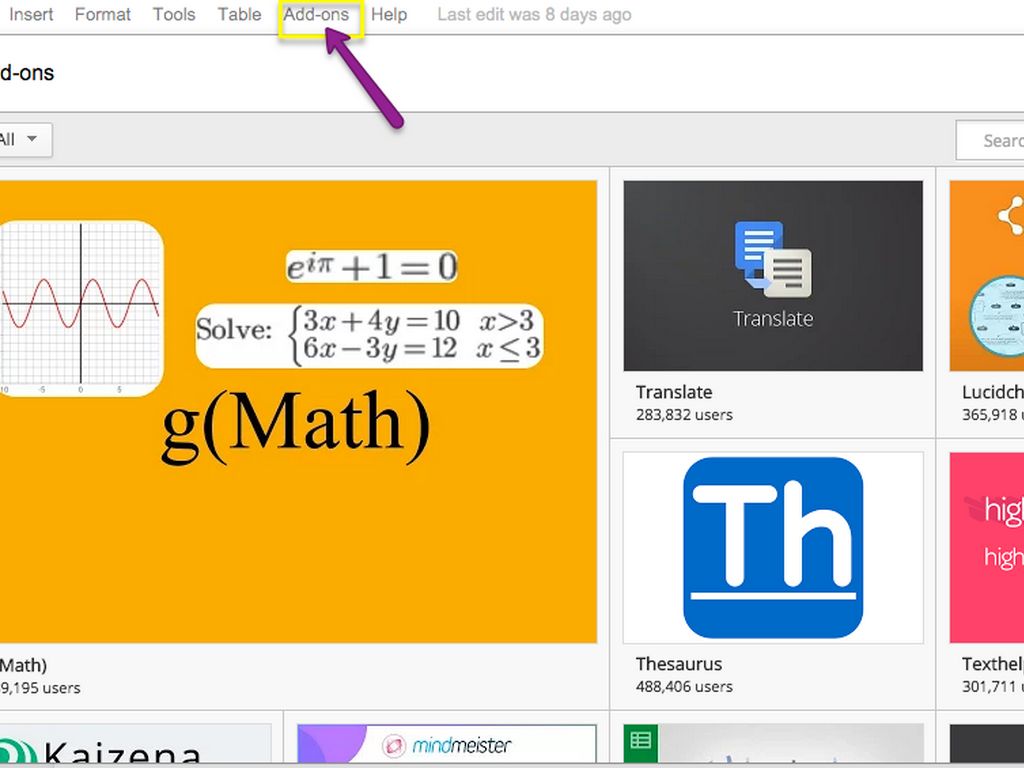Click the highlighted Add-ons menu
Viewport: 1024px width, 768px height.
[317, 15]
